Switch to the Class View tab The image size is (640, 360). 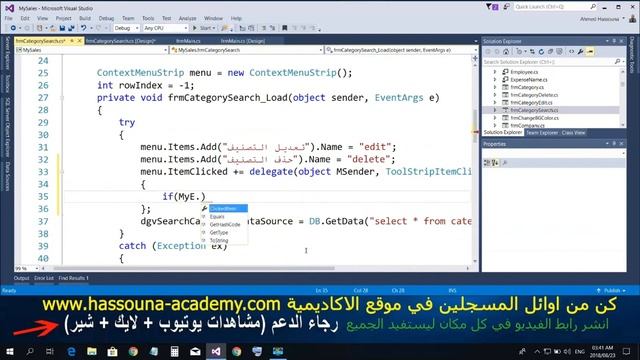pos(573,133)
